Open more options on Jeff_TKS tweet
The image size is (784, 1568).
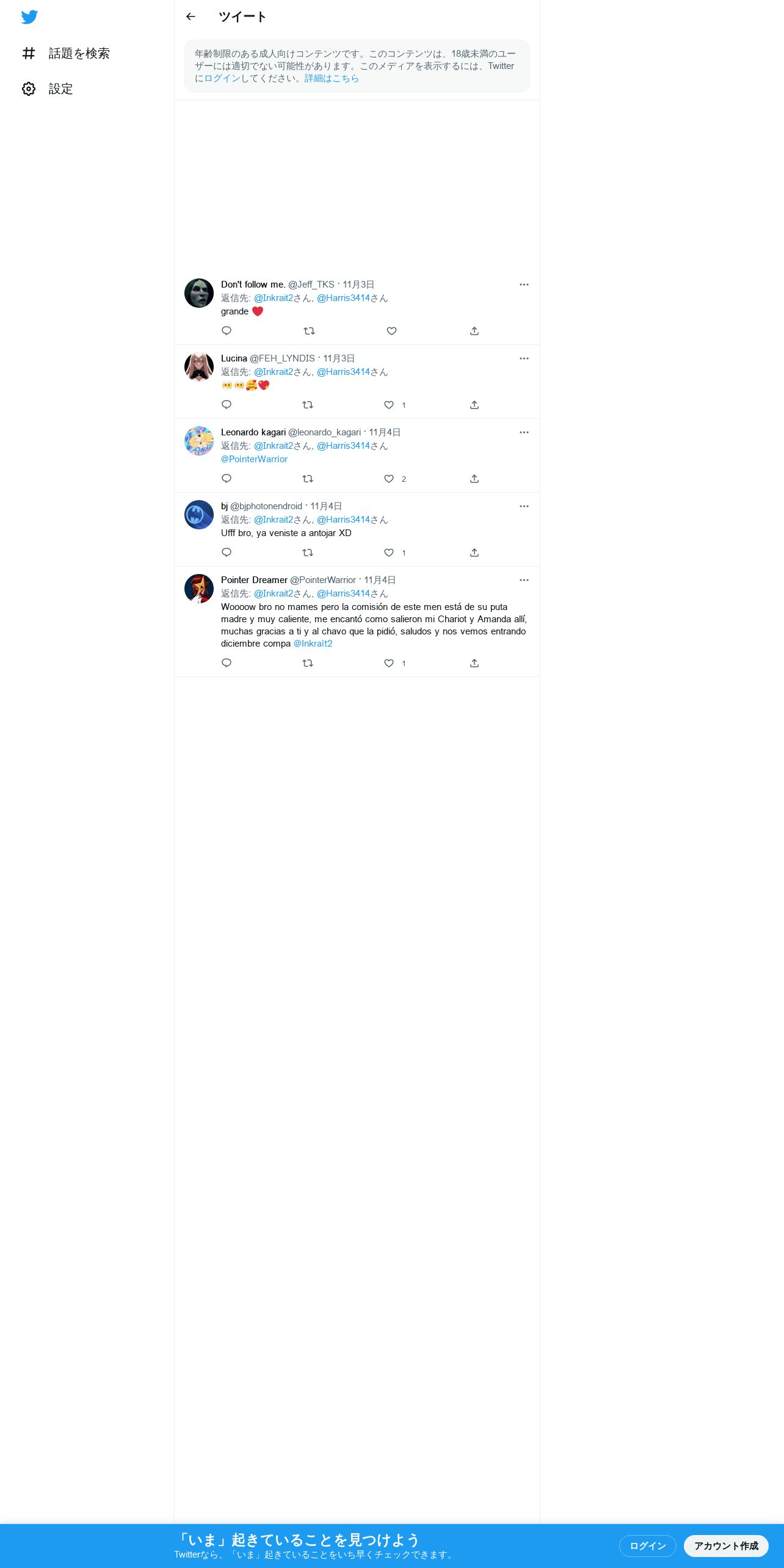point(524,285)
